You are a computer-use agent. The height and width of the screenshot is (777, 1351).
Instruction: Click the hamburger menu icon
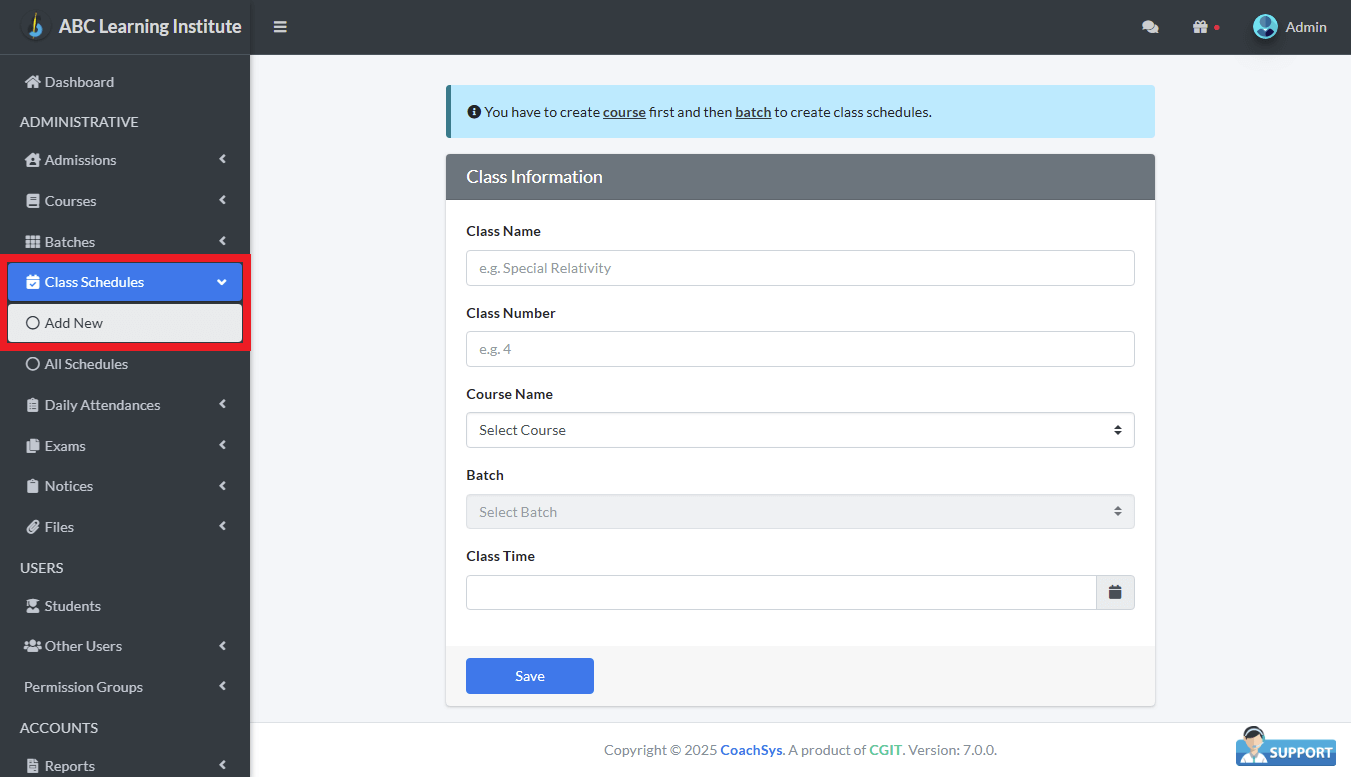280,27
